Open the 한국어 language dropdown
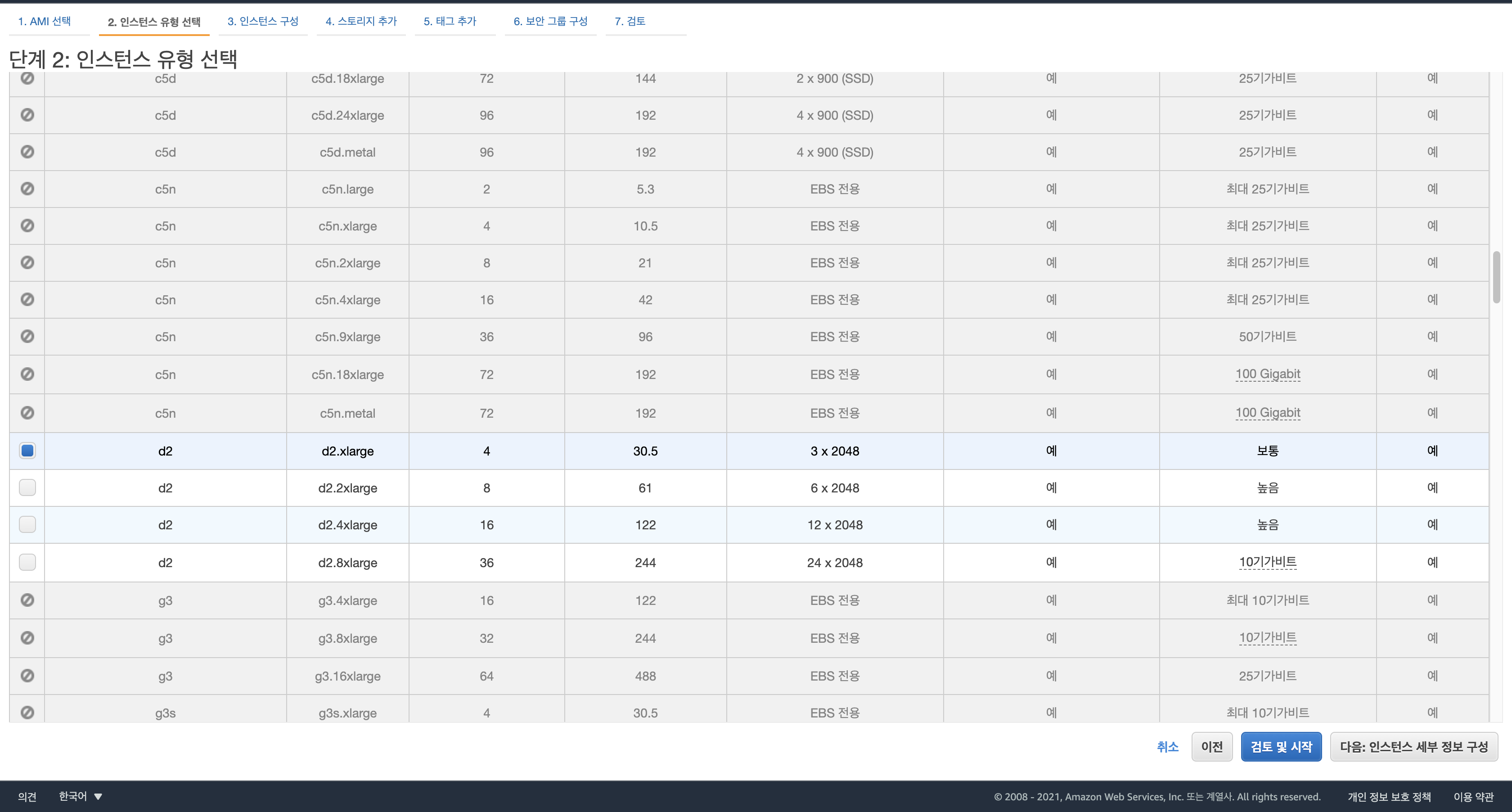The image size is (1512, 812). [x=81, y=796]
